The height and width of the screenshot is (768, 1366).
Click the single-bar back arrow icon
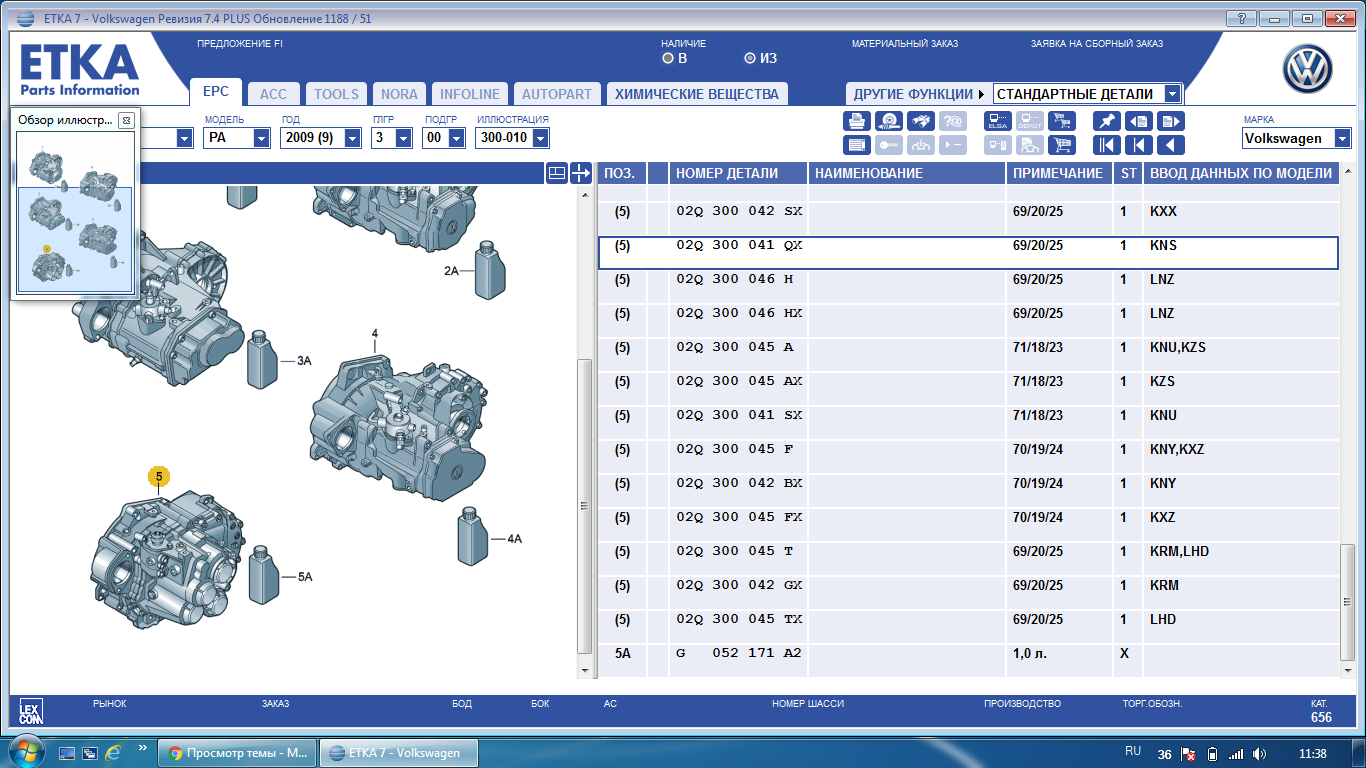click(1138, 145)
